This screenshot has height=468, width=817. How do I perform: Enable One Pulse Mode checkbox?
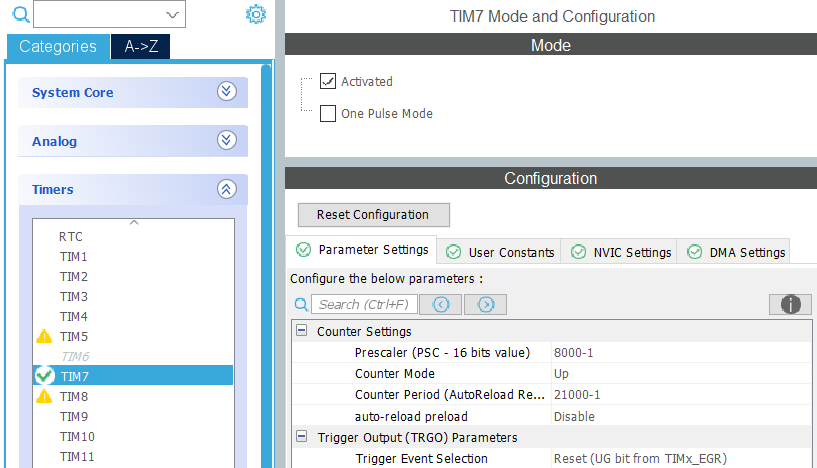coord(328,113)
